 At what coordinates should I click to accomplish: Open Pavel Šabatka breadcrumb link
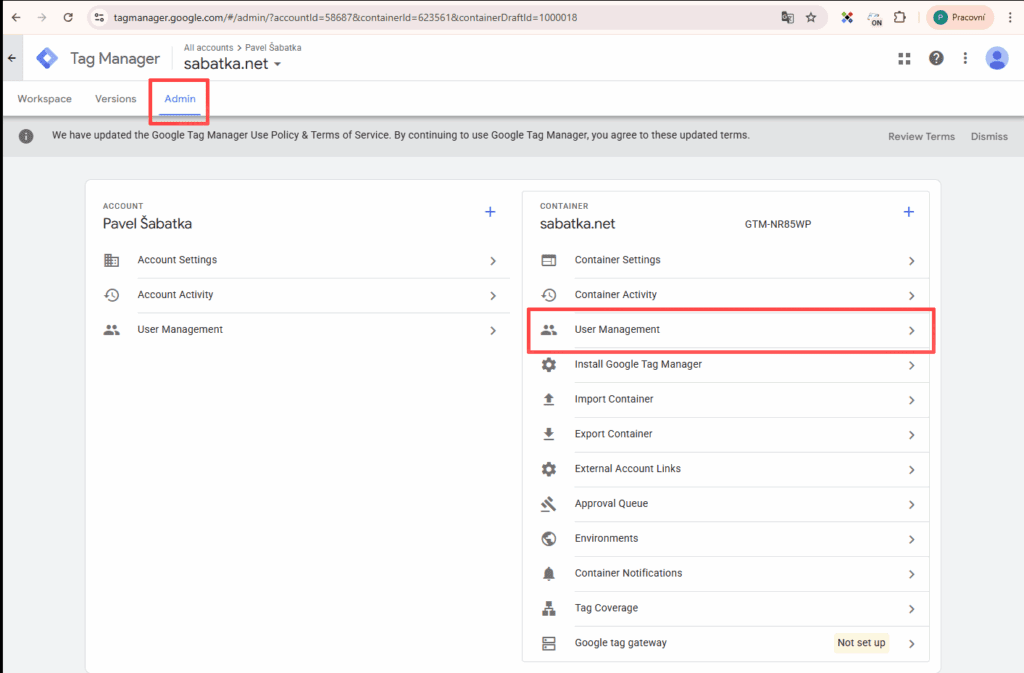[273, 48]
